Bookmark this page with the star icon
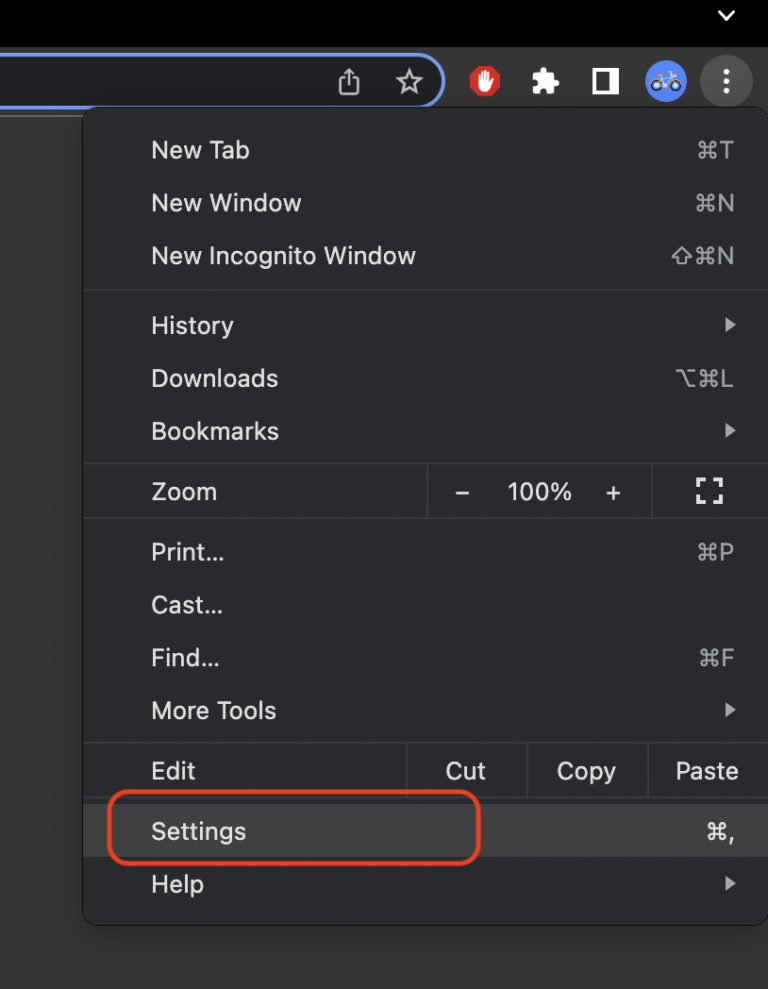This screenshot has width=768, height=989. pyautogui.click(x=409, y=82)
